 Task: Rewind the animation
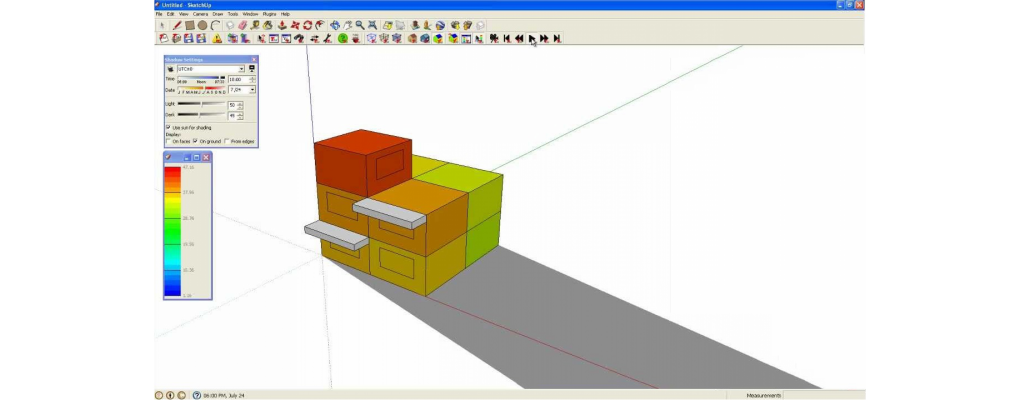520,38
